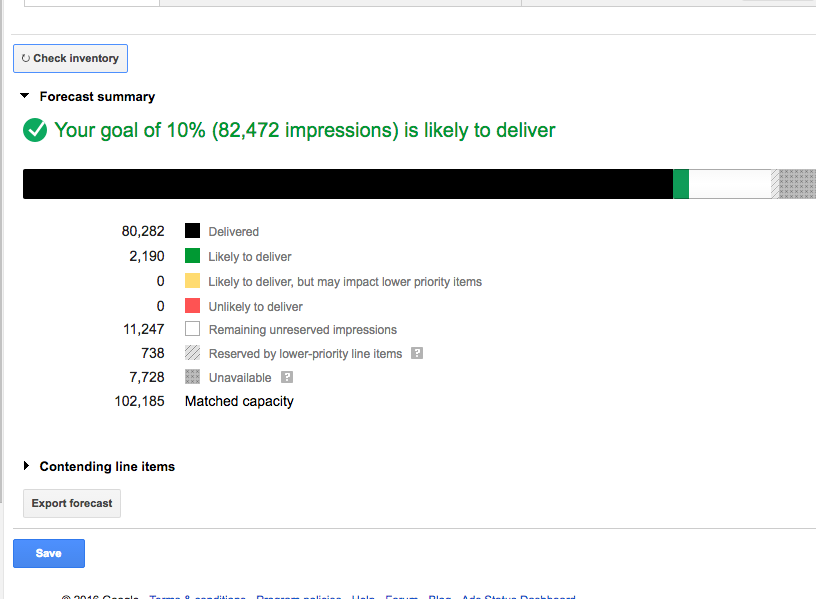Click the hatched Reserved by lower-priority legend square

(x=193, y=353)
